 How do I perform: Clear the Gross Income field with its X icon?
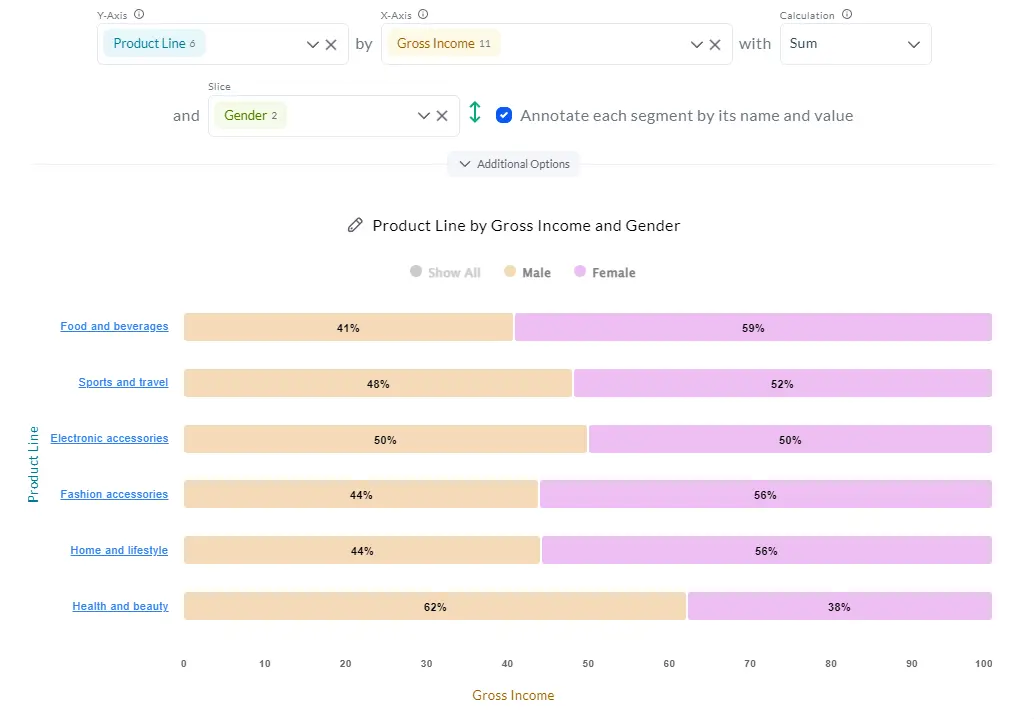click(x=716, y=44)
